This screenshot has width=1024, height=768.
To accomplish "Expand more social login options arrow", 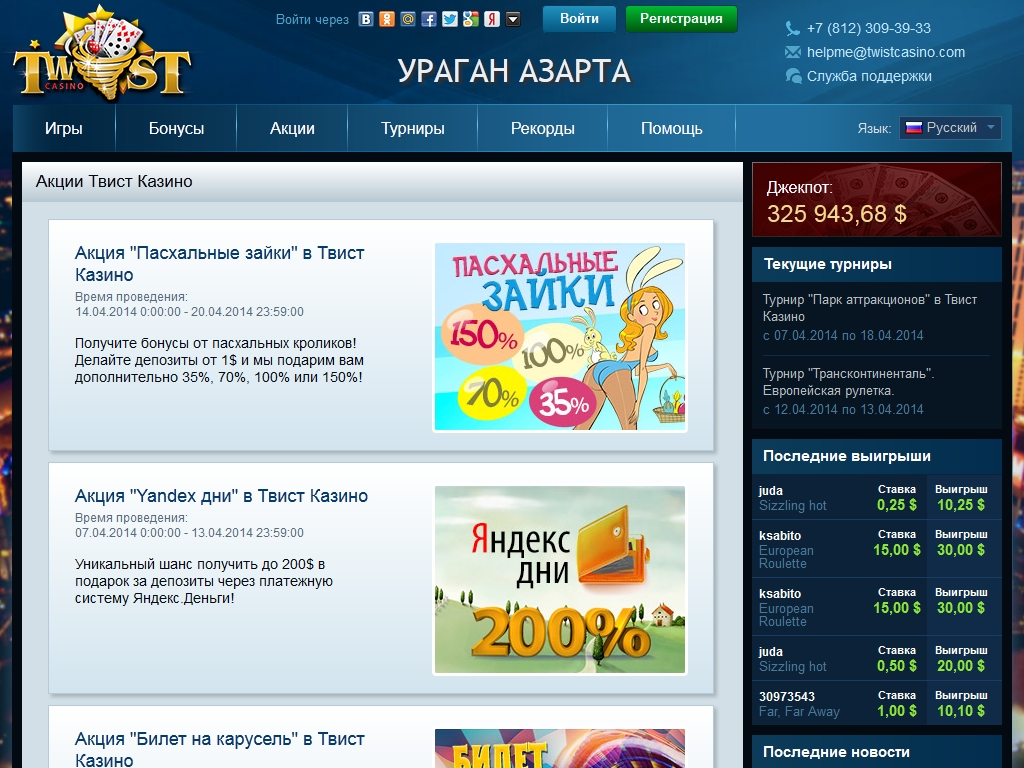I will pyautogui.click(x=513, y=19).
